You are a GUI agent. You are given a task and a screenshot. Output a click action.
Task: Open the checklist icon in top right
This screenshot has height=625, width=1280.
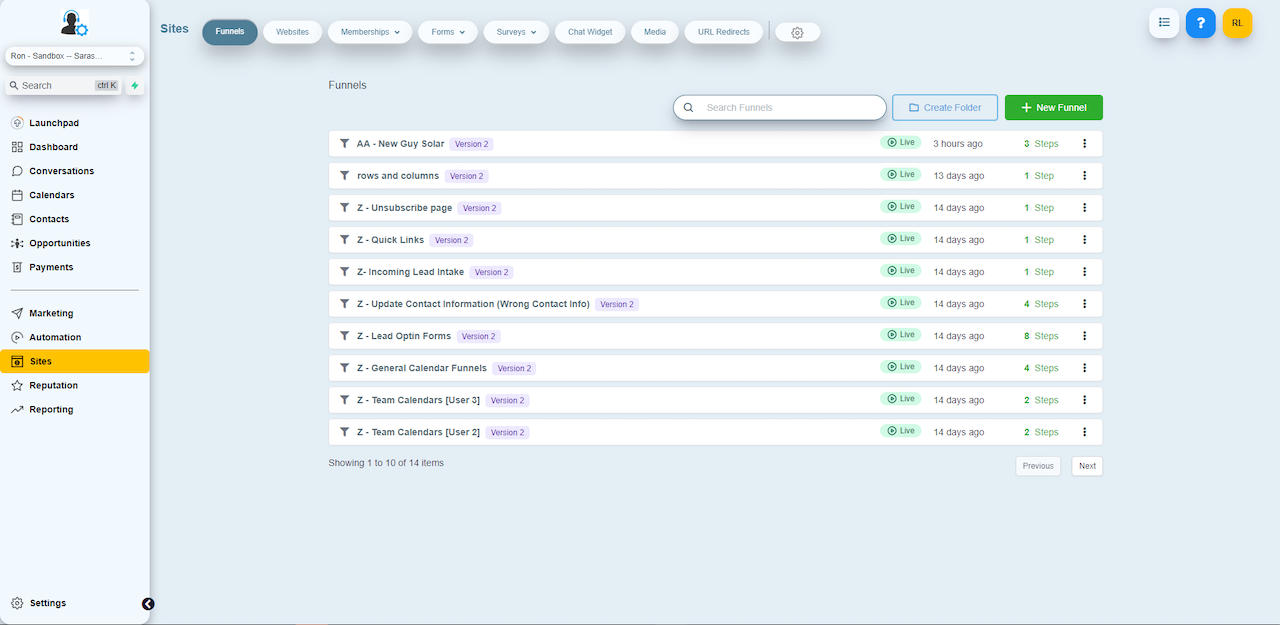(x=1164, y=23)
